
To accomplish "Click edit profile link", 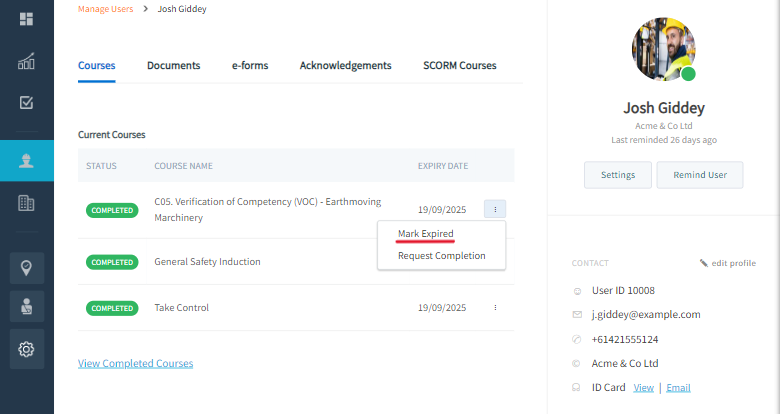I will pos(733,263).
